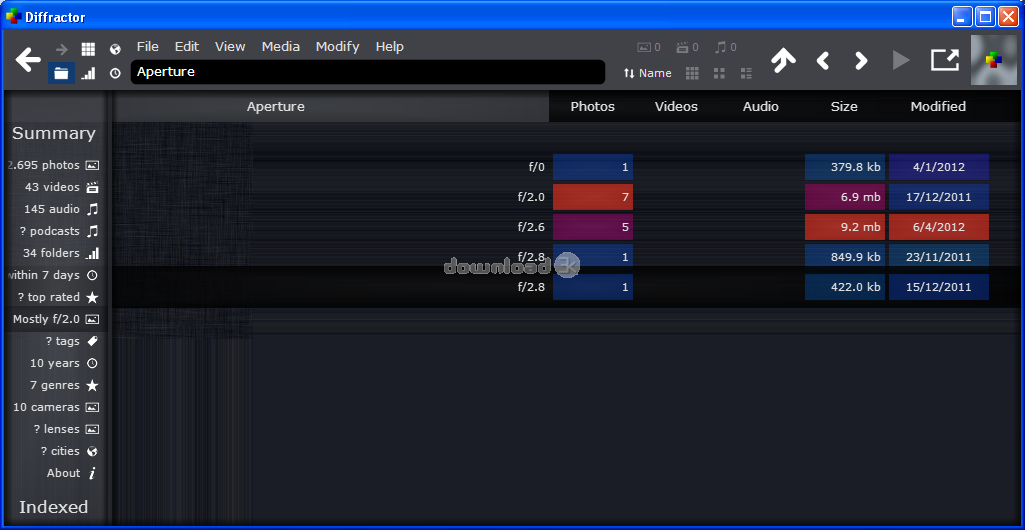
Task: Open the Name sort order dropdown
Action: 647,73
